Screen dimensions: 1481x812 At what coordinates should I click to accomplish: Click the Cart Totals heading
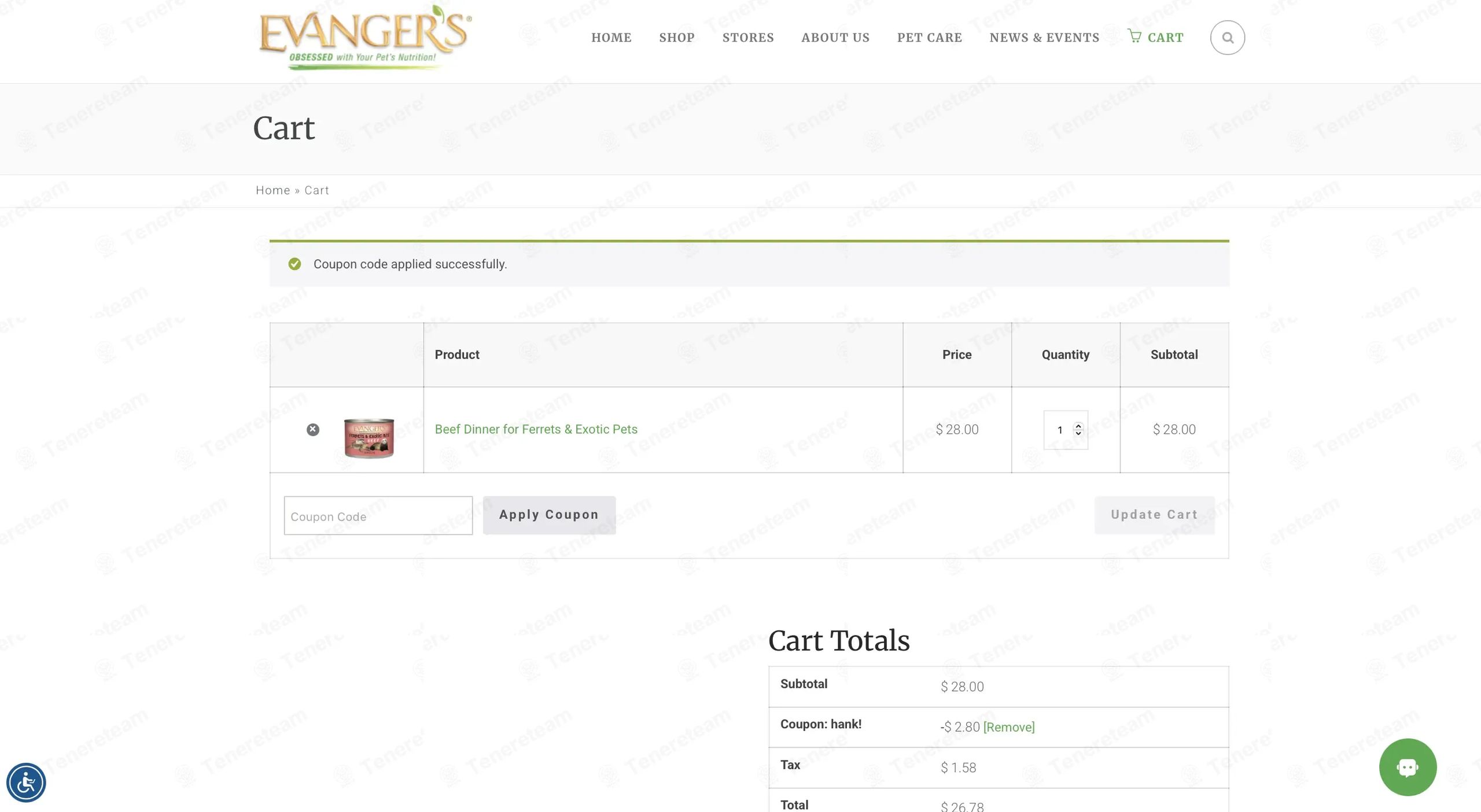(x=839, y=641)
